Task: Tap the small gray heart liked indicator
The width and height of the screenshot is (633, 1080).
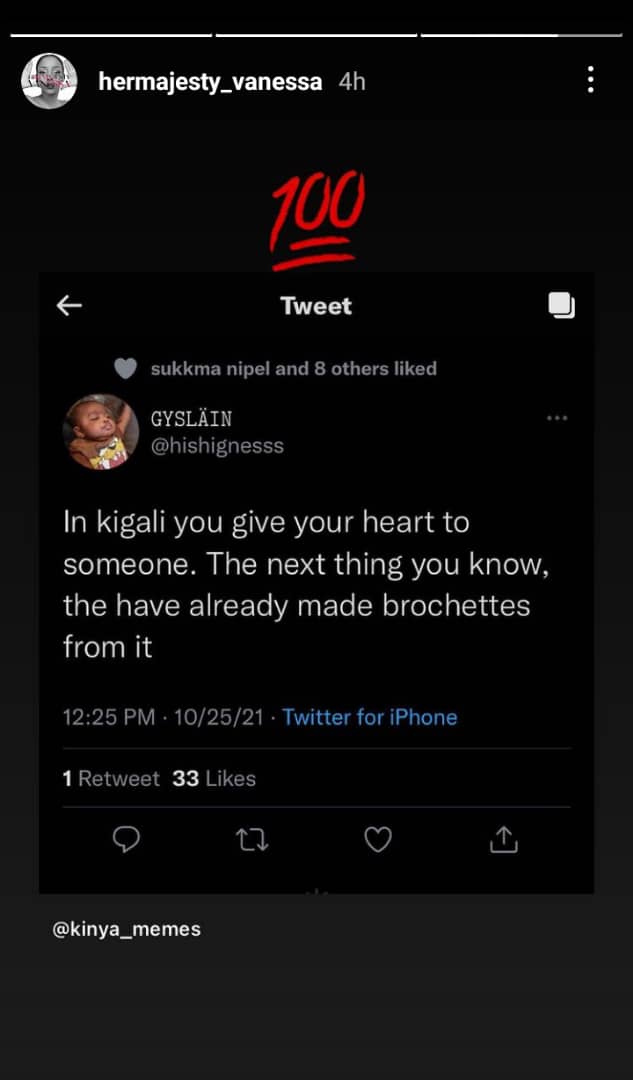Action: [125, 369]
